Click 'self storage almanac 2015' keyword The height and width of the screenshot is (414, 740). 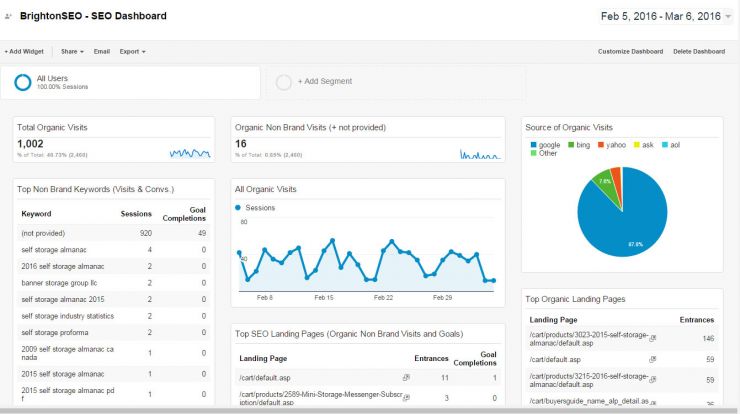click(x=63, y=299)
